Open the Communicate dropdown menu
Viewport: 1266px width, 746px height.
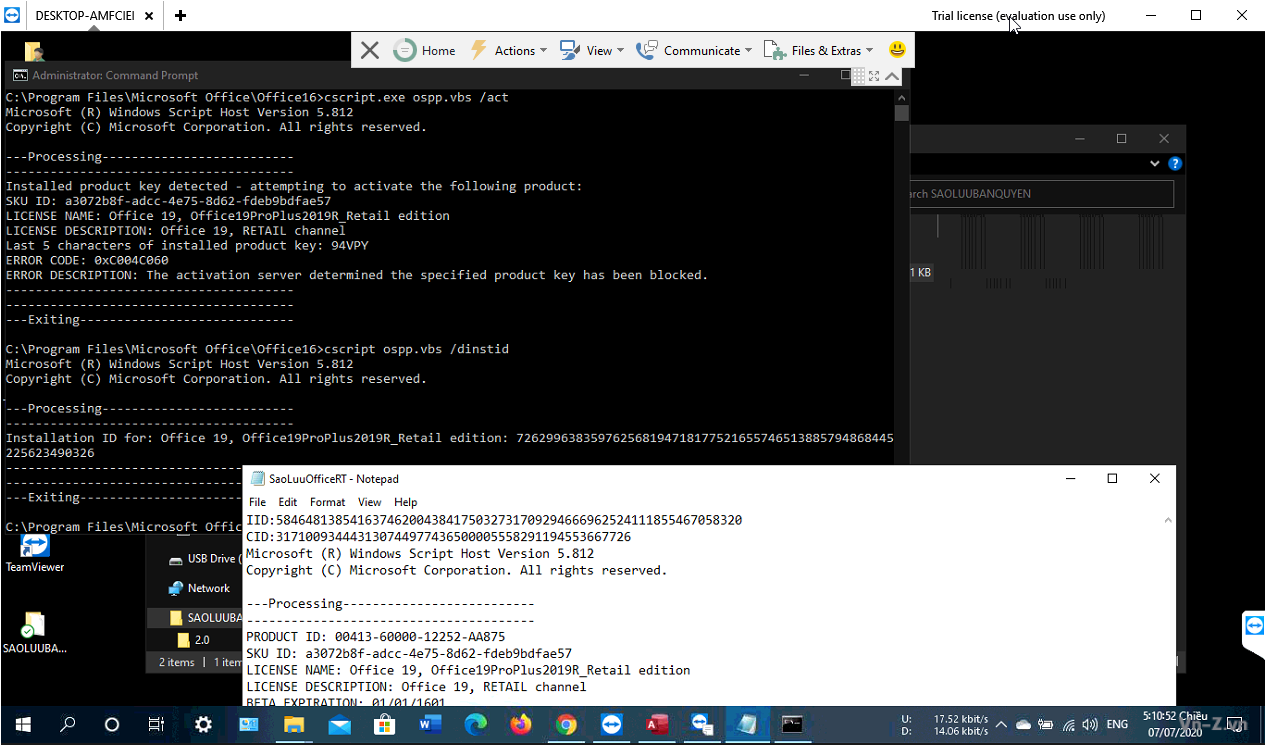point(692,50)
